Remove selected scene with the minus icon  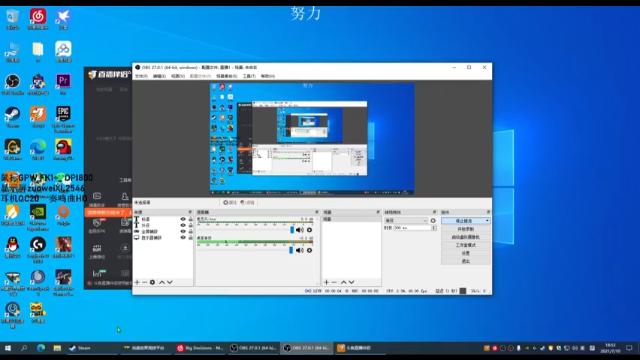click(x=334, y=282)
